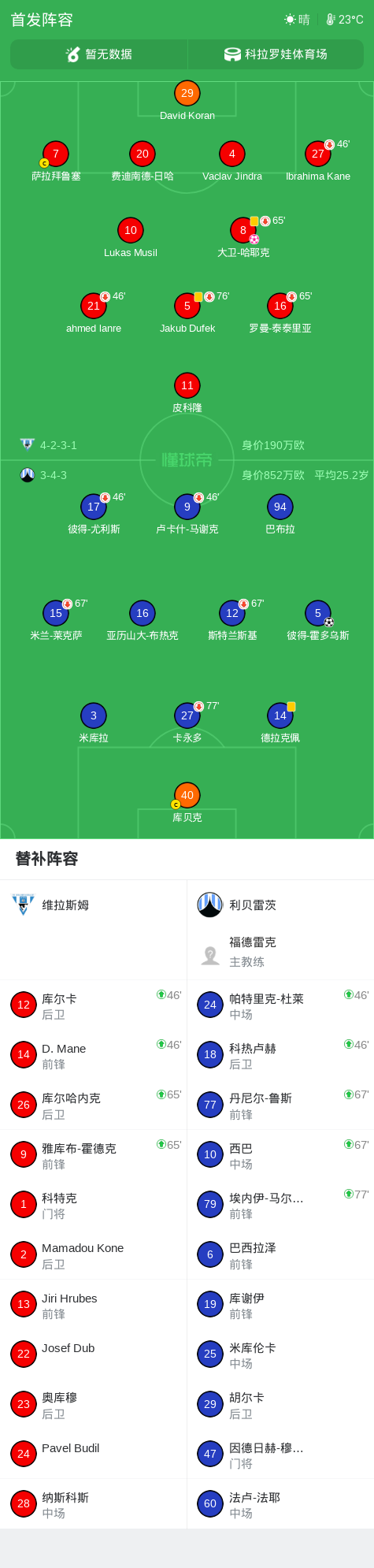Tap the 科拉罗娃体育场 stadium button
The width and height of the screenshot is (374, 1568).
276,54
